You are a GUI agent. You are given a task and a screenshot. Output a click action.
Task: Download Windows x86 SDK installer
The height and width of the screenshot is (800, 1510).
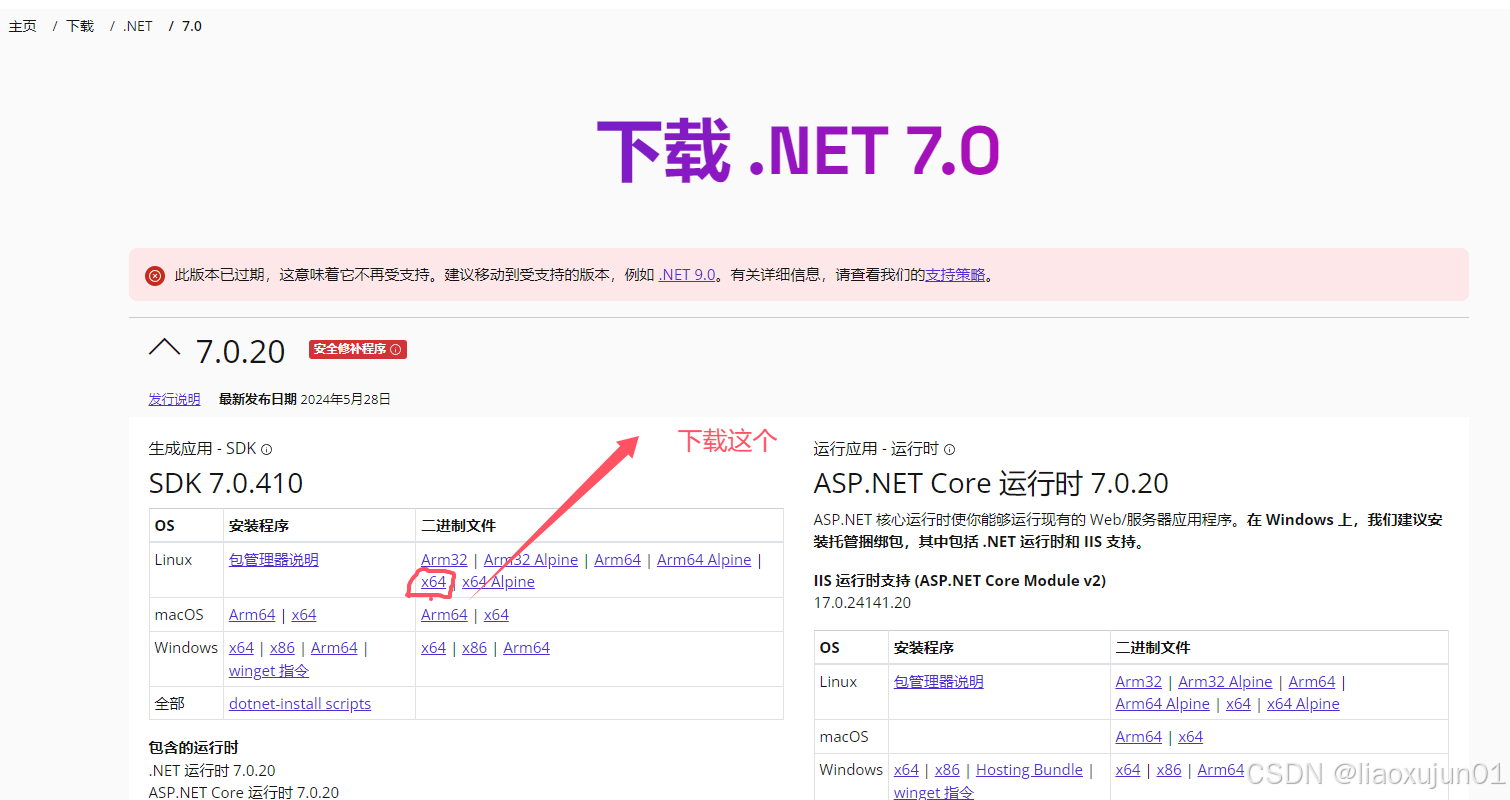coord(282,647)
